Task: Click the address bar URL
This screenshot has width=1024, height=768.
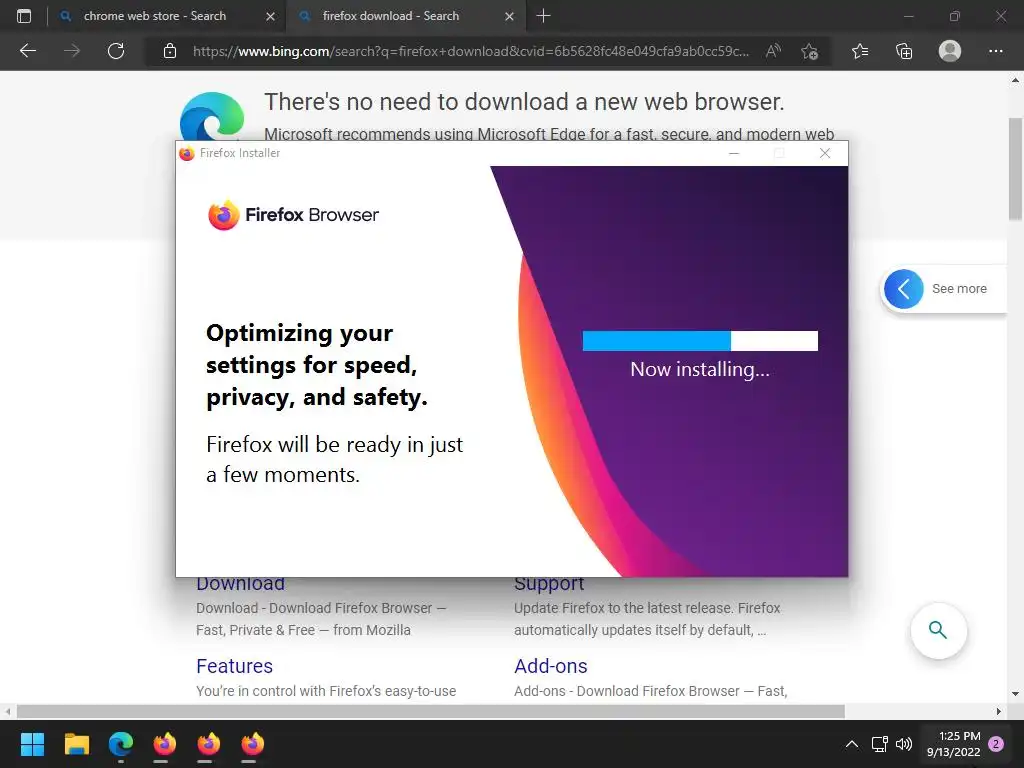Action: pyautogui.click(x=471, y=51)
